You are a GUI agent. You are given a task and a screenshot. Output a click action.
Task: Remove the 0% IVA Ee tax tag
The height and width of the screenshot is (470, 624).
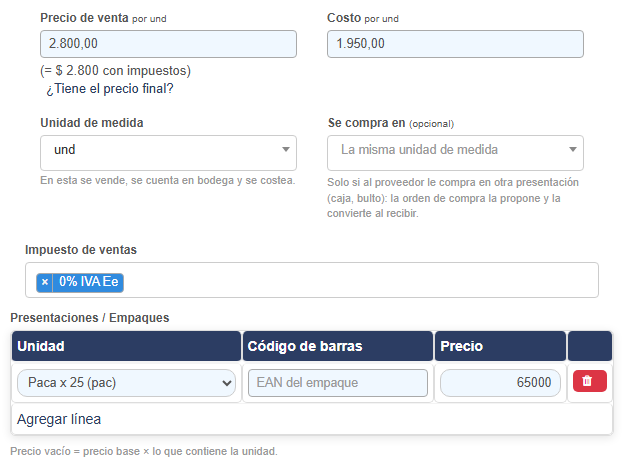45,282
